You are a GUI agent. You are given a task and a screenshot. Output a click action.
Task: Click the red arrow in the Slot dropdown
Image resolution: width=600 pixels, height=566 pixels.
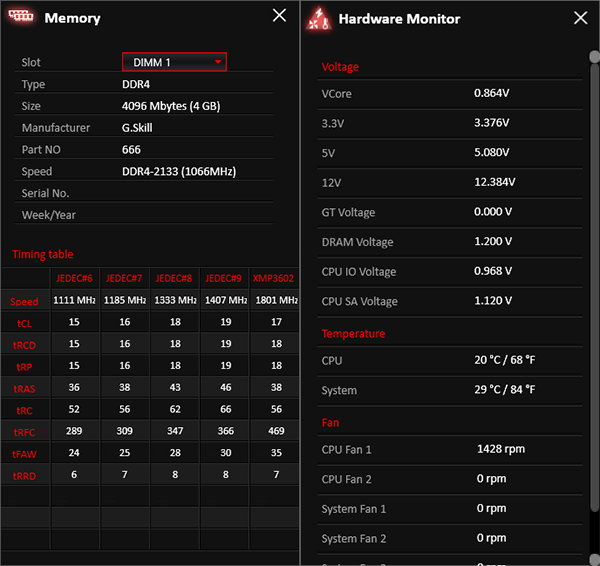[218, 62]
